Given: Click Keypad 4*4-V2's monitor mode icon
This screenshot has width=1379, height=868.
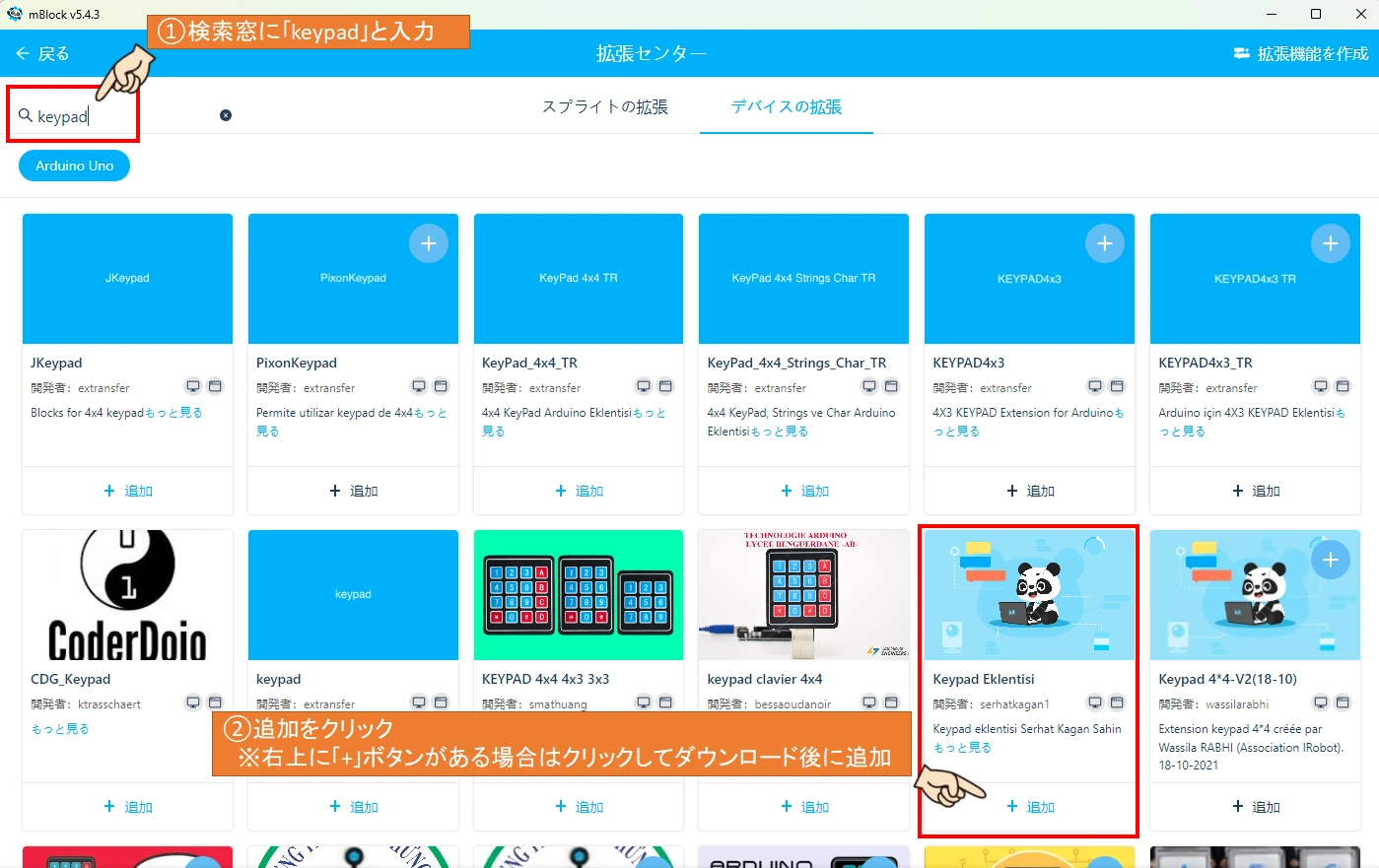Looking at the screenshot, I should pos(1321,702).
